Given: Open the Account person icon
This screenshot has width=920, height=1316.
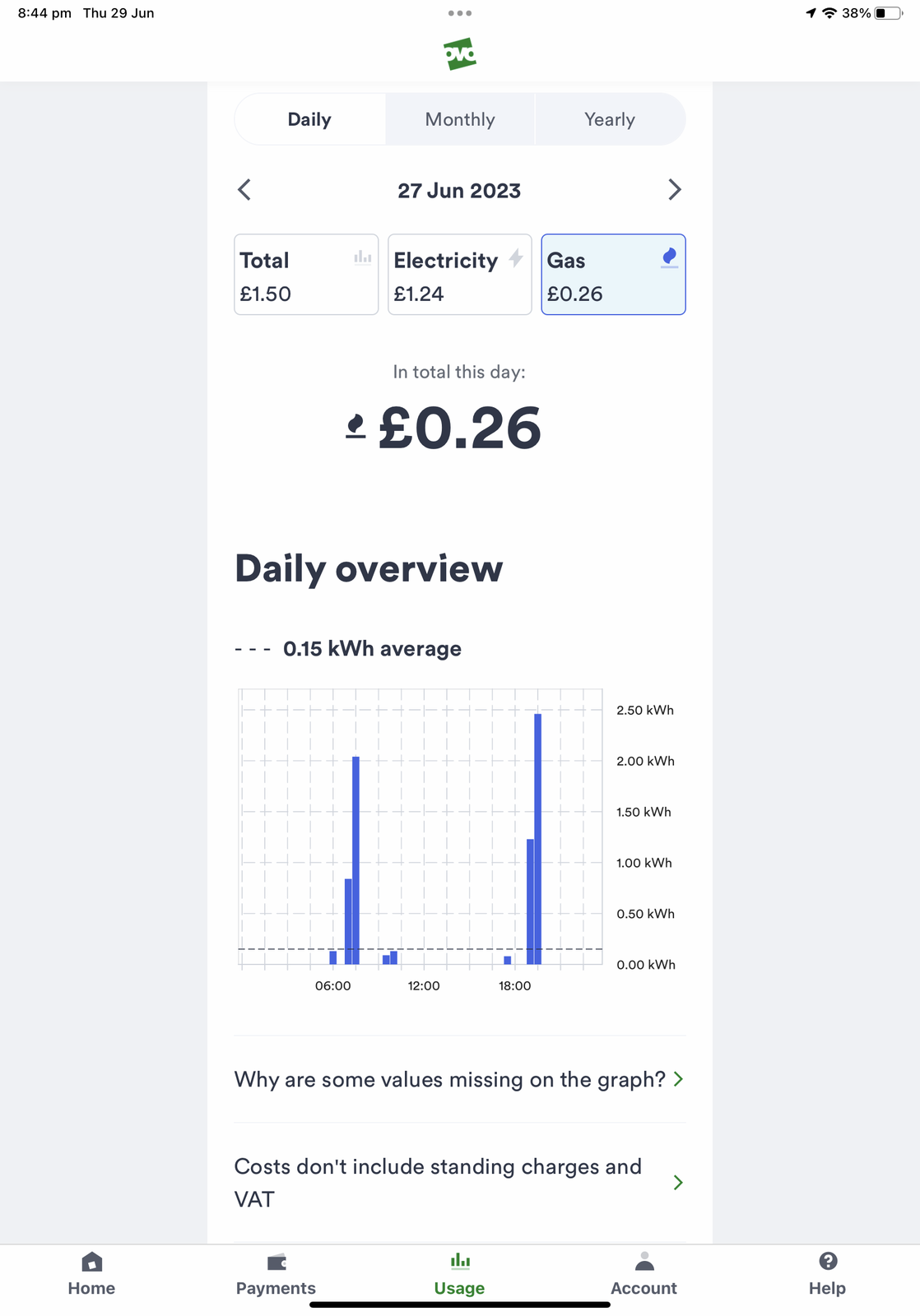Looking at the screenshot, I should pyautogui.click(x=644, y=1262).
